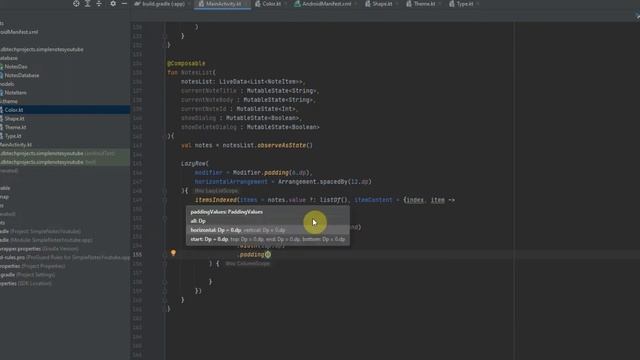Click the NotesList function name

(x=196, y=73)
